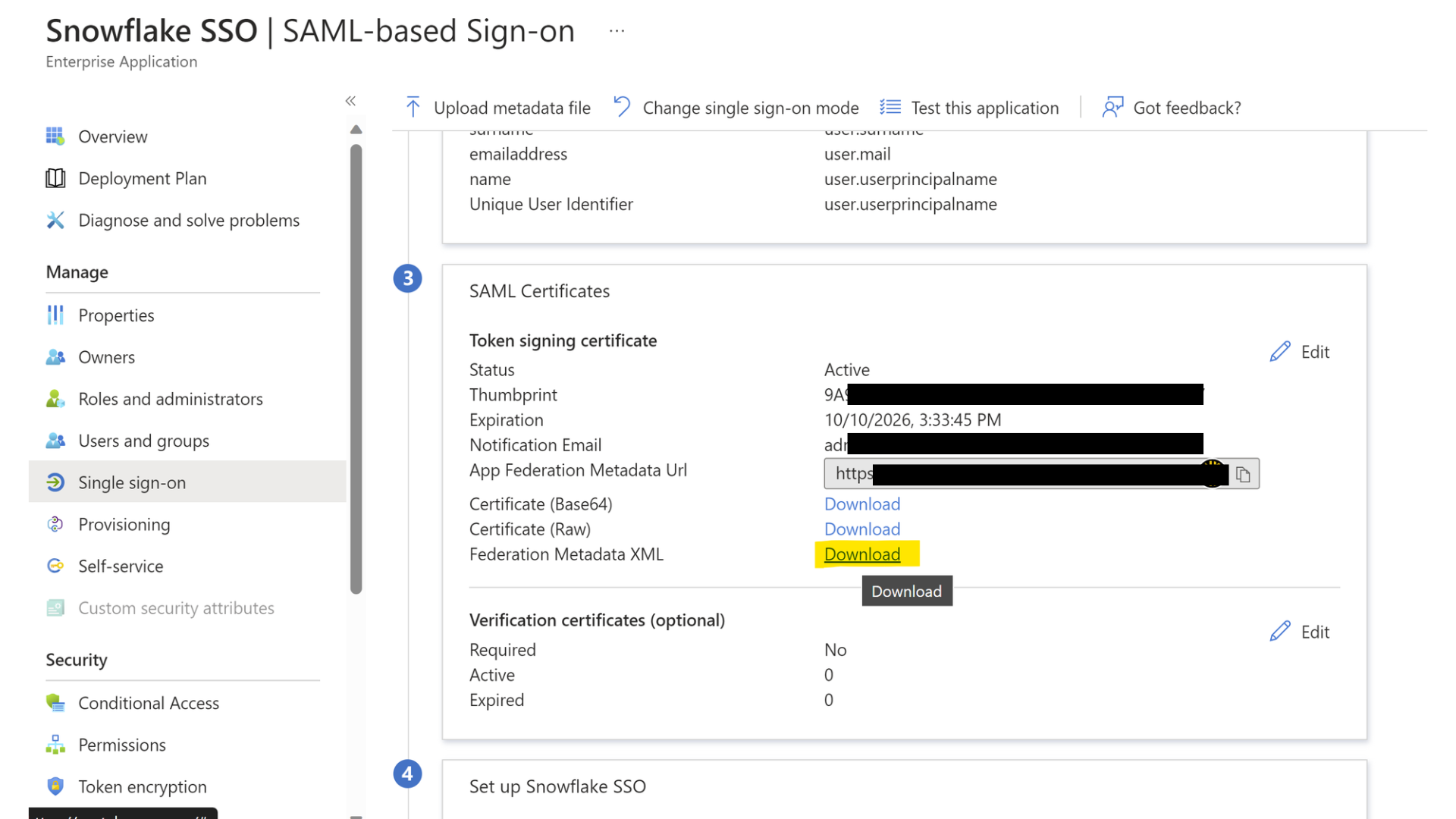Click Change single sign-on mode

coord(735,108)
